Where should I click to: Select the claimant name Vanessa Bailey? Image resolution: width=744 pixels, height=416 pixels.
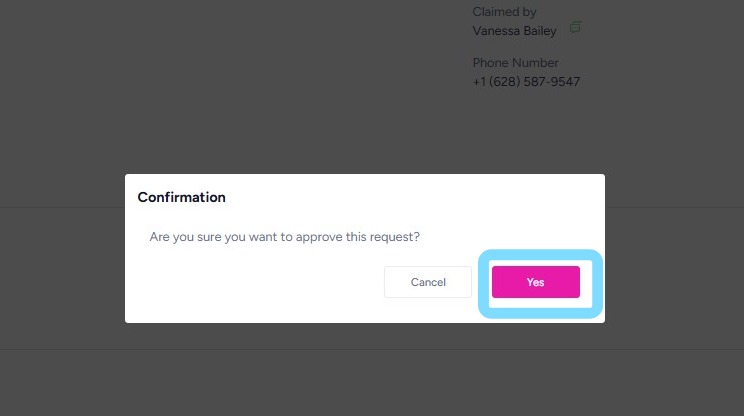[x=514, y=31]
